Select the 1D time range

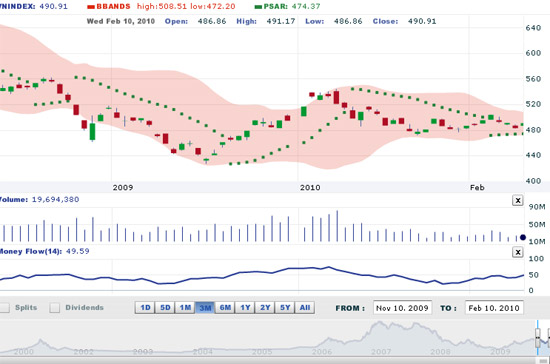[145, 308]
